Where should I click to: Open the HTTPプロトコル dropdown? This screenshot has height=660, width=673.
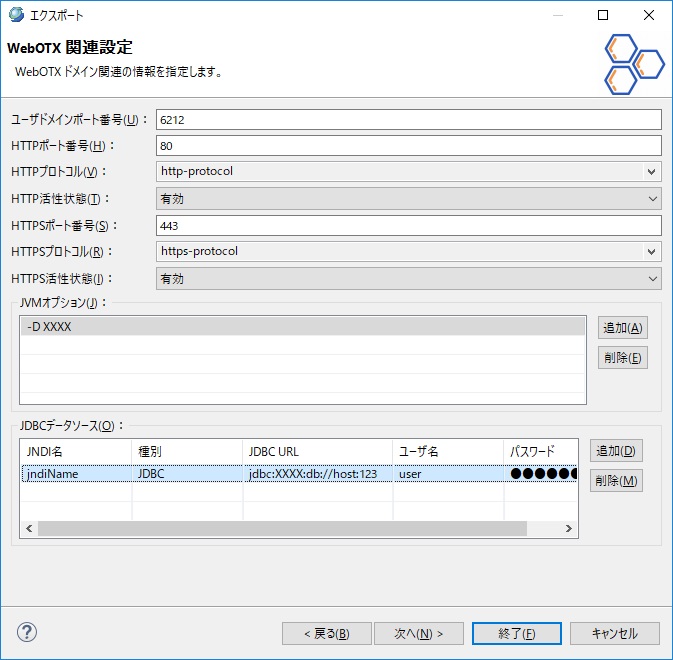[409, 171]
